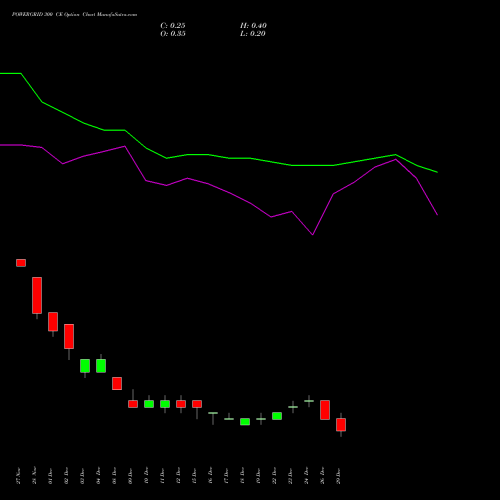Click the 02 Dec date label
Image resolution: width=500 pixels, height=500 pixels.
tap(67, 476)
